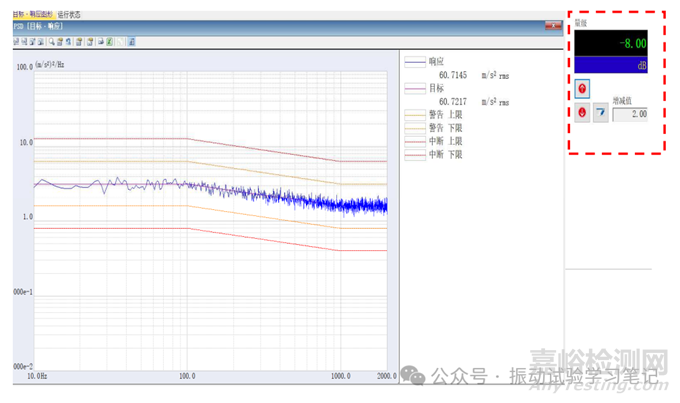This screenshot has height=403, width=680.
Task: Click the 目标 line swatch in legend
Action: click(x=415, y=88)
